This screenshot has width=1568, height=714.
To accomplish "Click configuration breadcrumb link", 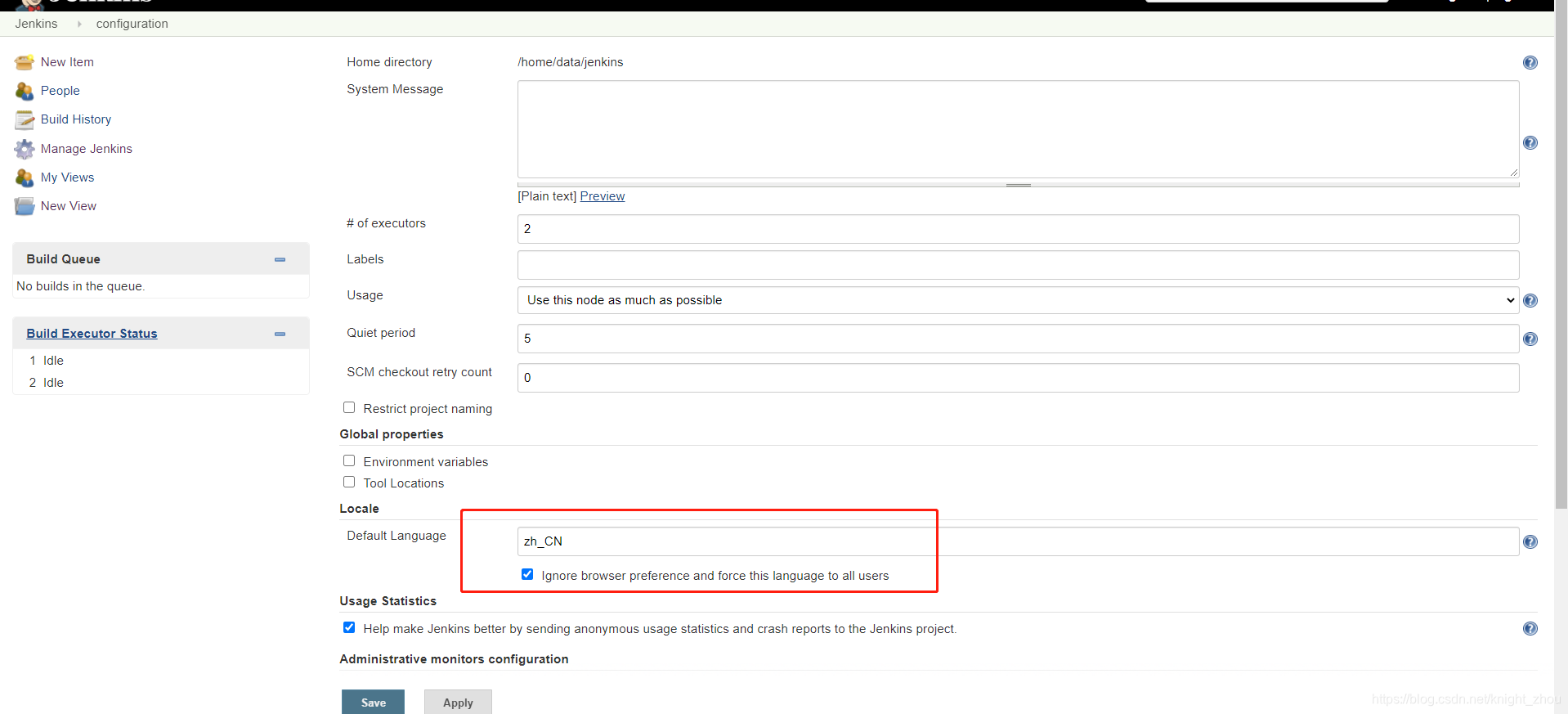I will click(x=132, y=24).
